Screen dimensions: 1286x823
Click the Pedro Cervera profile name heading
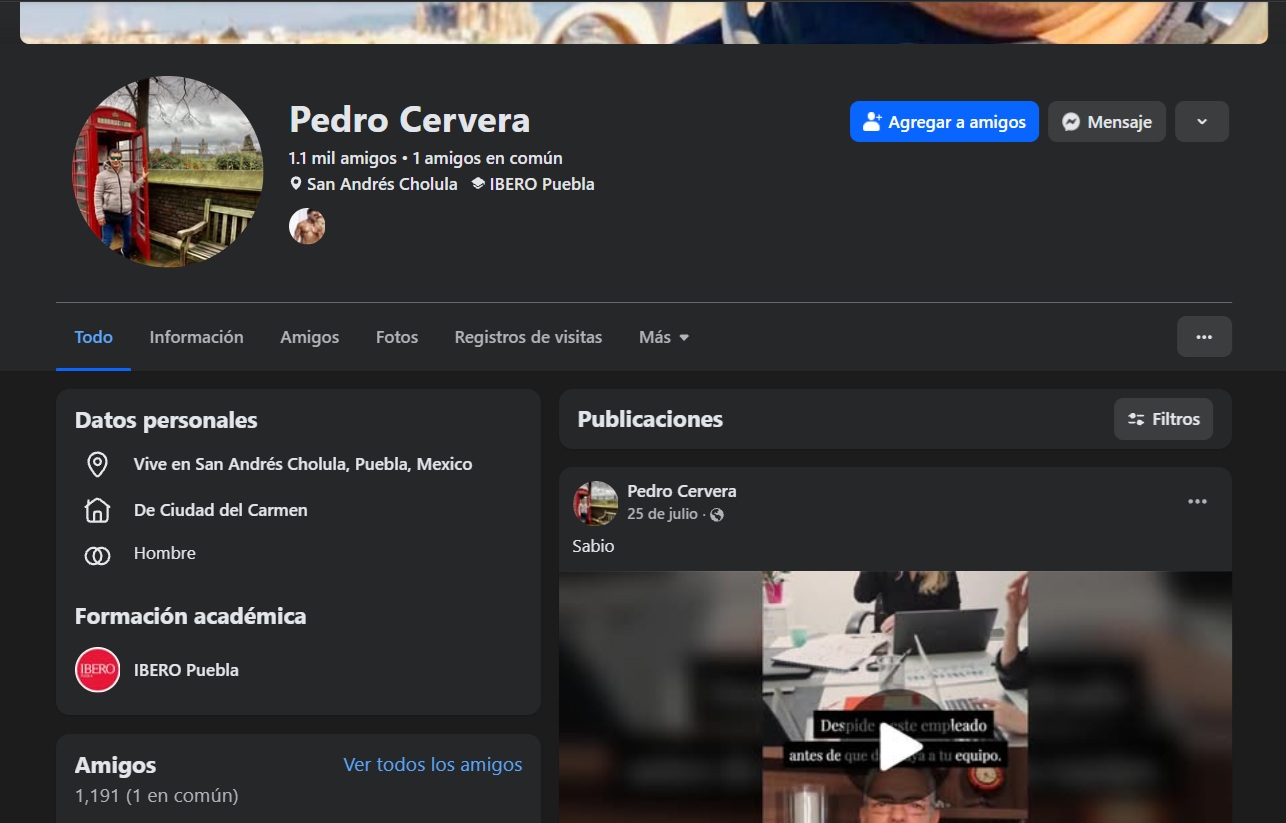point(410,120)
